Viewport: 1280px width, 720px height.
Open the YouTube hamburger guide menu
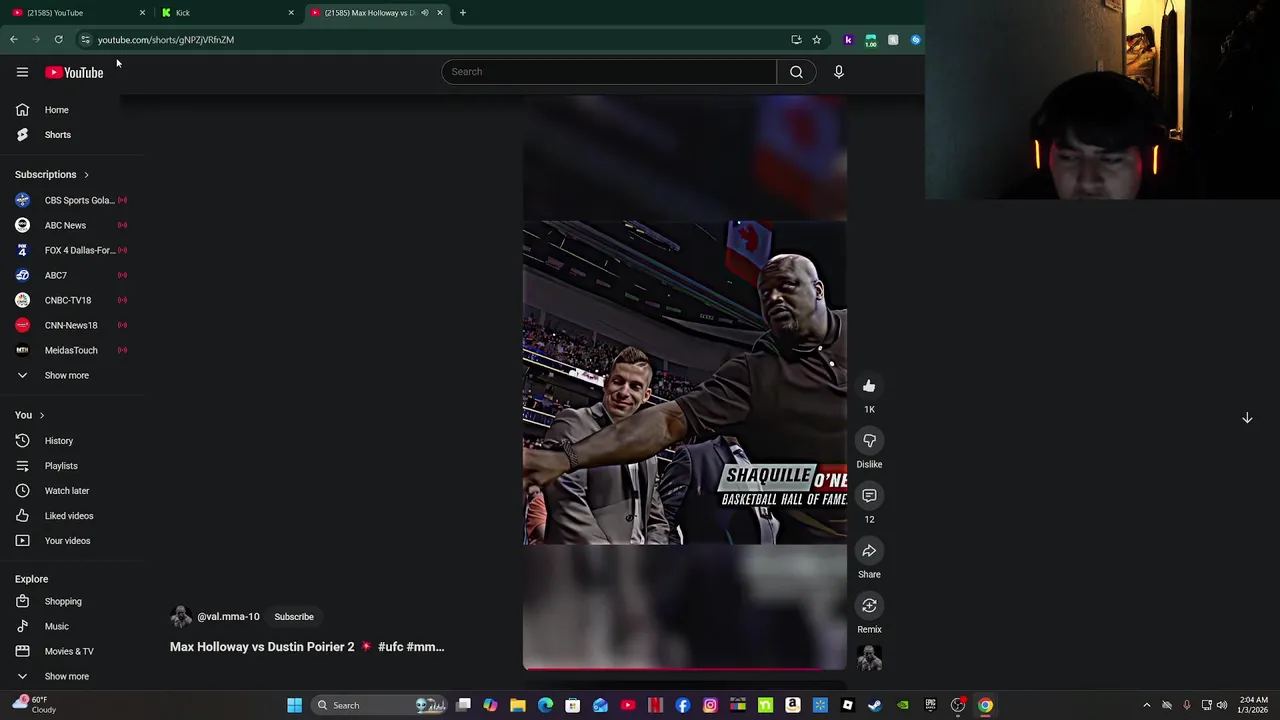22,72
